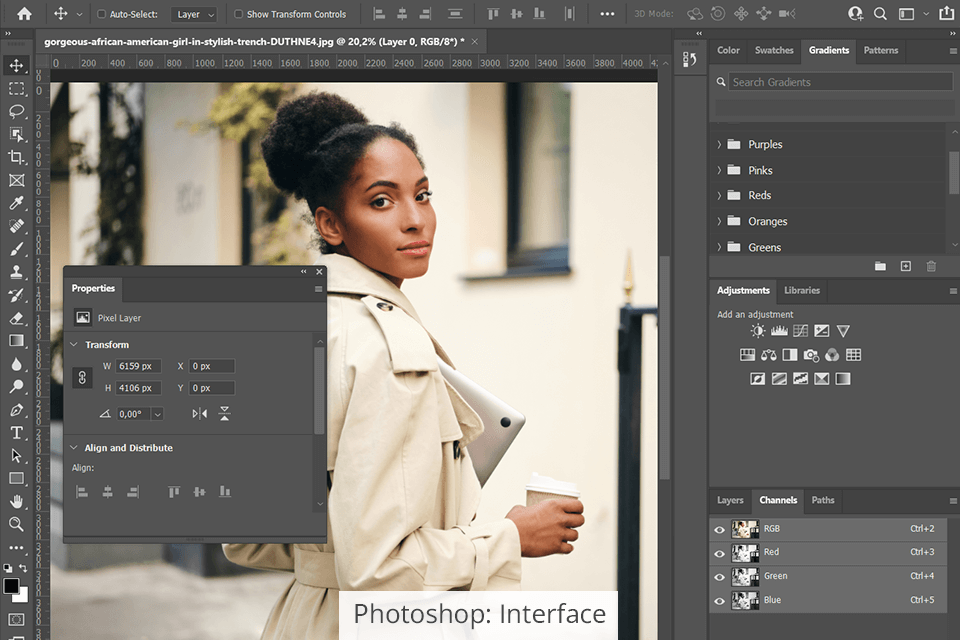Add a Curves adjustment

(800, 331)
